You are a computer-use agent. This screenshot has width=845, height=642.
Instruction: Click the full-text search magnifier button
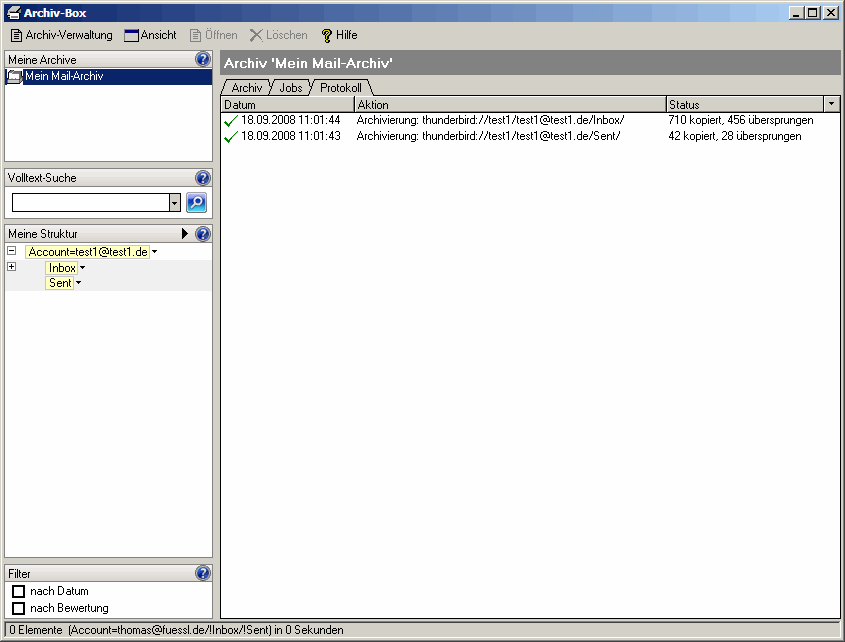196,202
